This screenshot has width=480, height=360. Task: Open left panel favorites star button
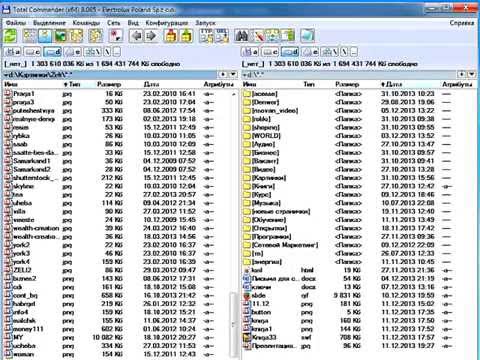pos(223,74)
